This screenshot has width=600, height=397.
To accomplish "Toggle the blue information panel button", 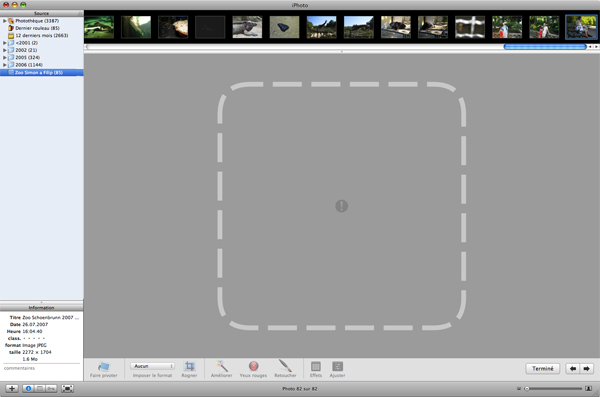I will coord(28,389).
